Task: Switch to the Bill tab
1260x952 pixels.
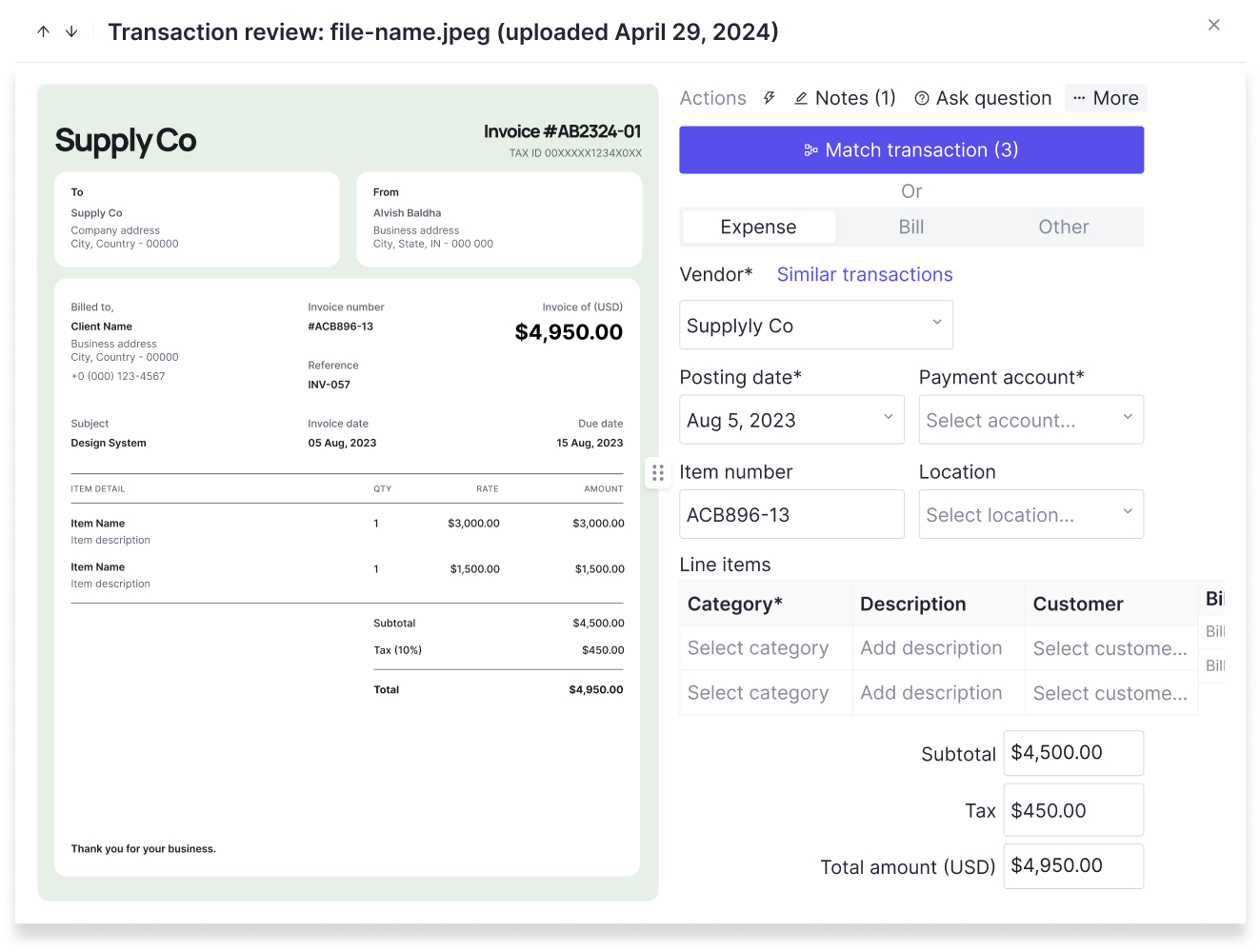Action: [x=910, y=227]
